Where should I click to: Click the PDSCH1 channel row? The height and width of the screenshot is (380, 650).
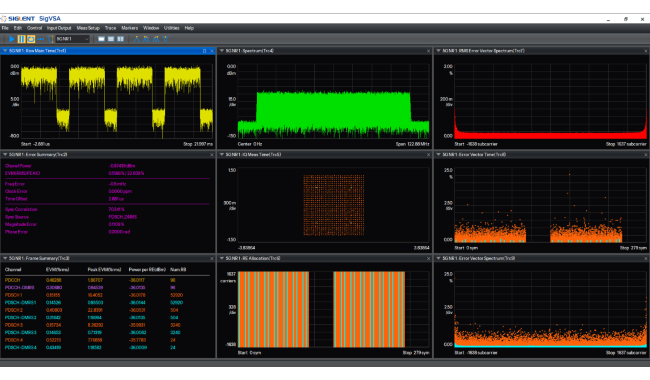pos(107,295)
